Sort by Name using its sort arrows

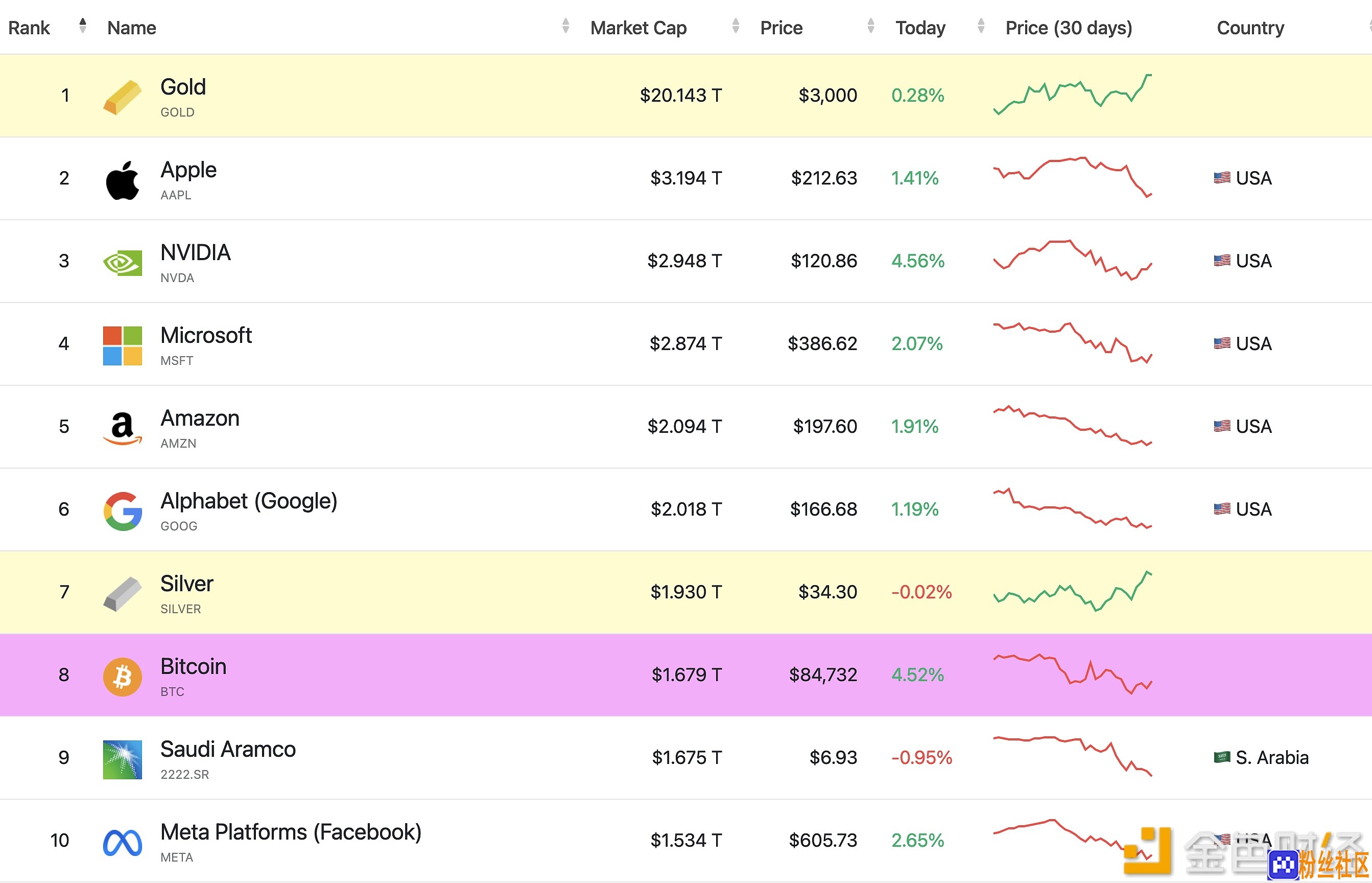tap(565, 25)
